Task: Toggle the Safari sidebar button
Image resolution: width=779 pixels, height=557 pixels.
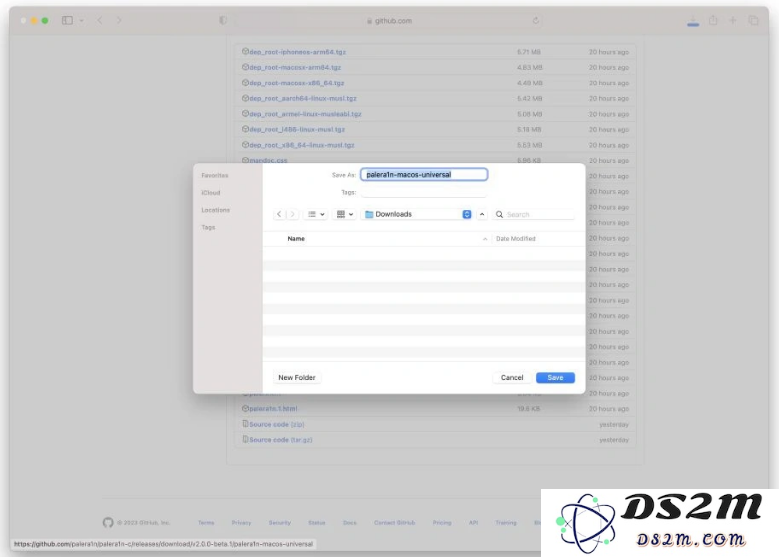Action: click(67, 20)
